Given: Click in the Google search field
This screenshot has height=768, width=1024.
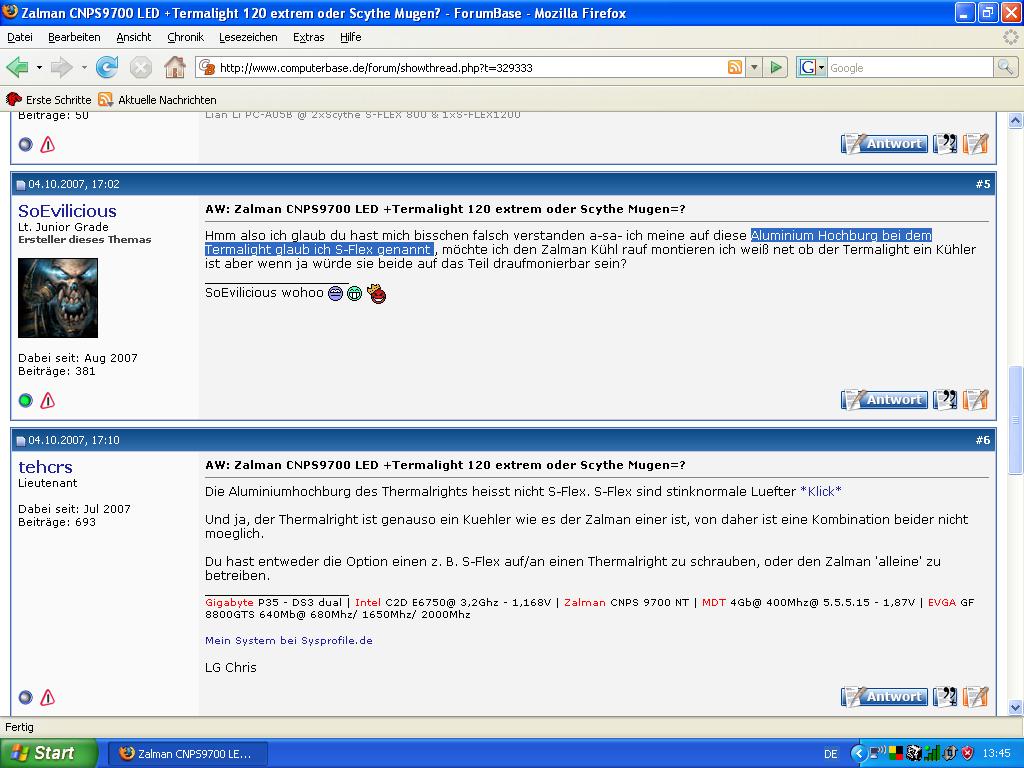Looking at the screenshot, I should click(910, 68).
